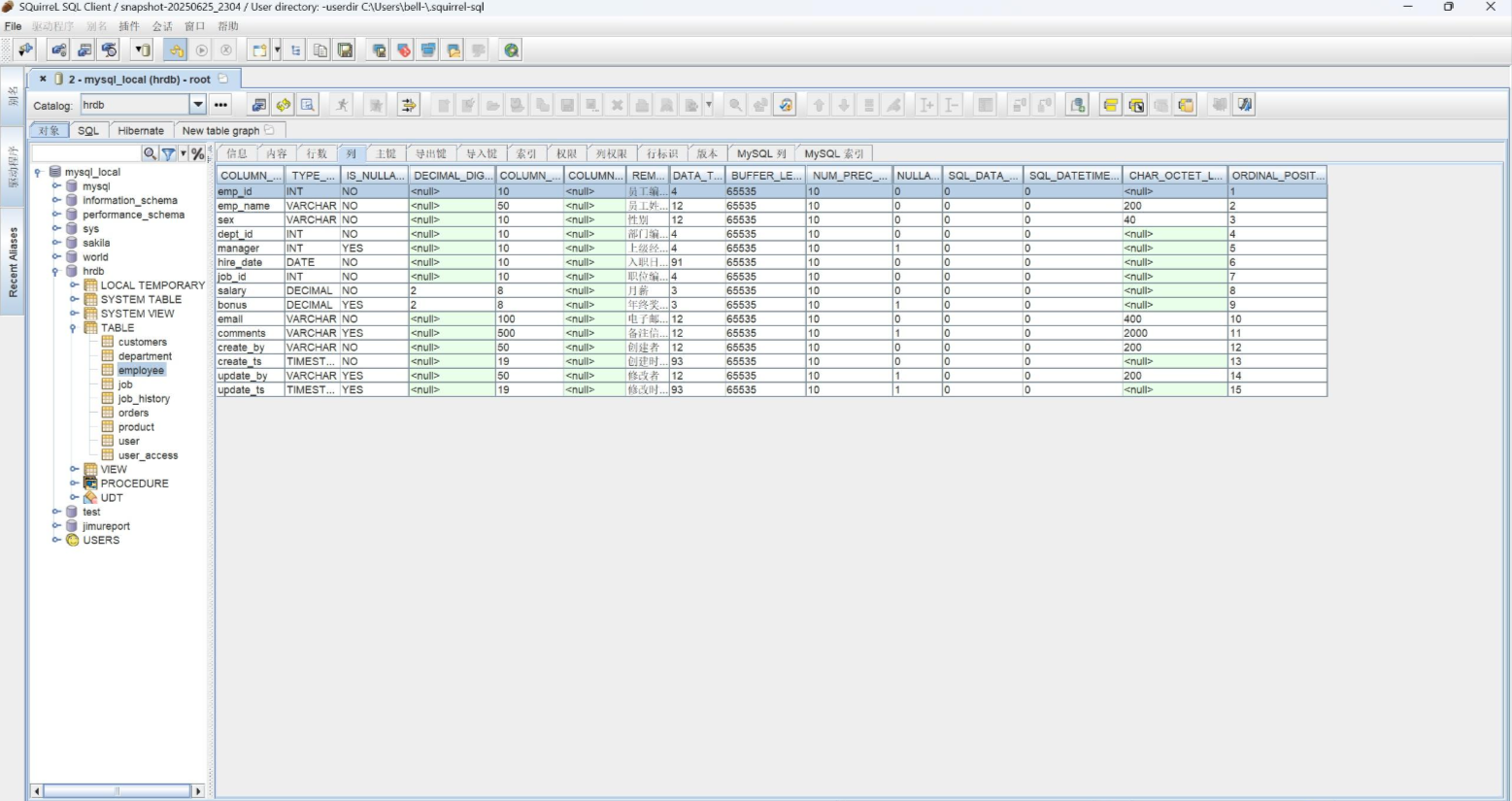1512x801 pixels.
Task: Click the yellow window with cursor icon
Action: pos(1136,105)
